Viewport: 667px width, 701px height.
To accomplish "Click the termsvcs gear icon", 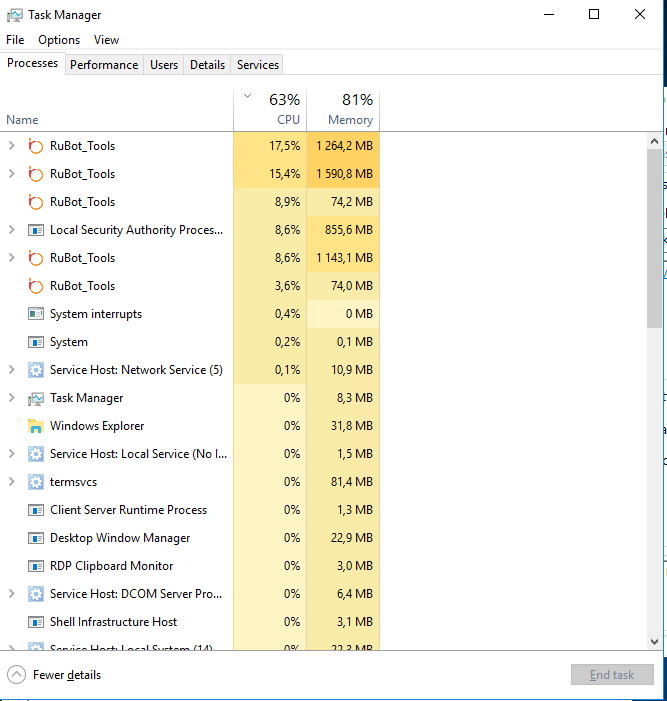I will [36, 482].
